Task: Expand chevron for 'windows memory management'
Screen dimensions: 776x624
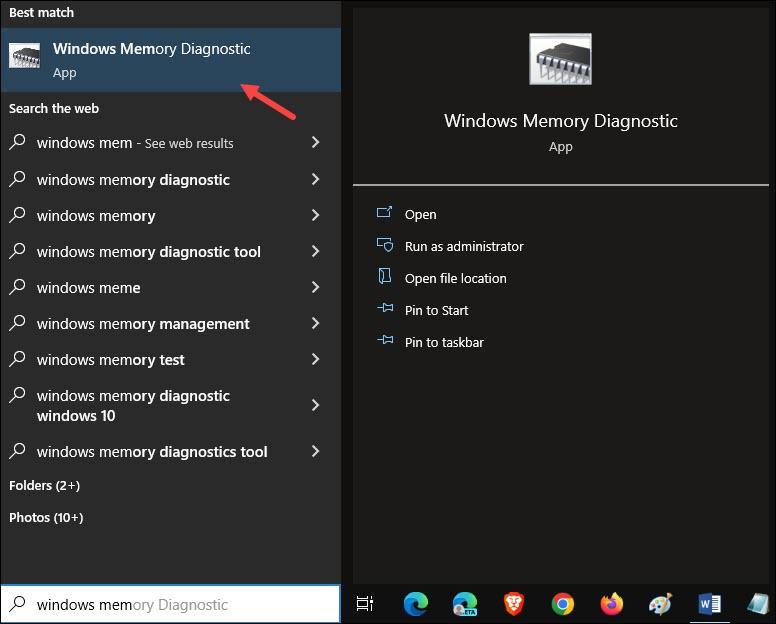Action: (315, 323)
